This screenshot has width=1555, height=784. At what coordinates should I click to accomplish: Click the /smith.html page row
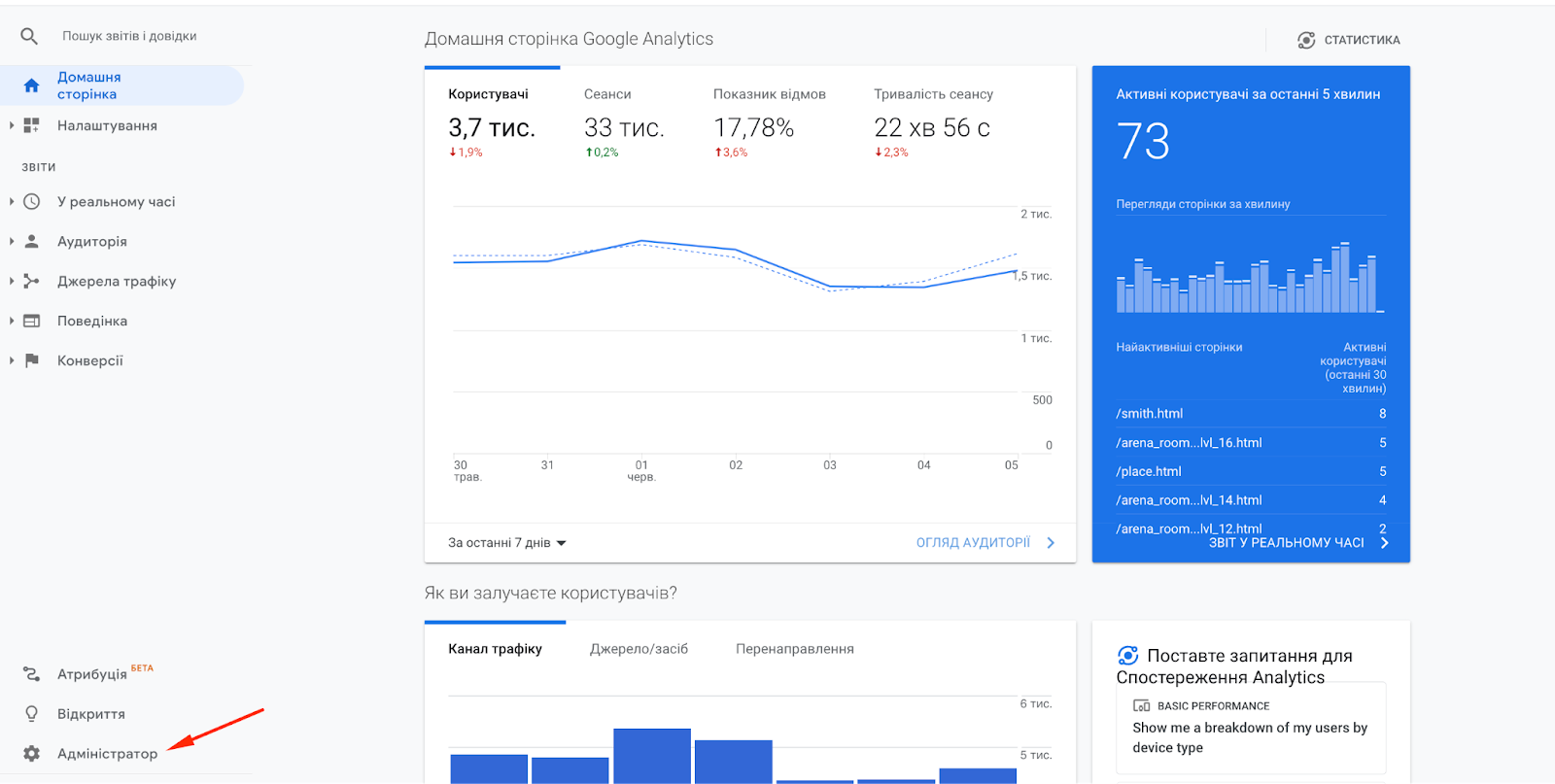1251,414
